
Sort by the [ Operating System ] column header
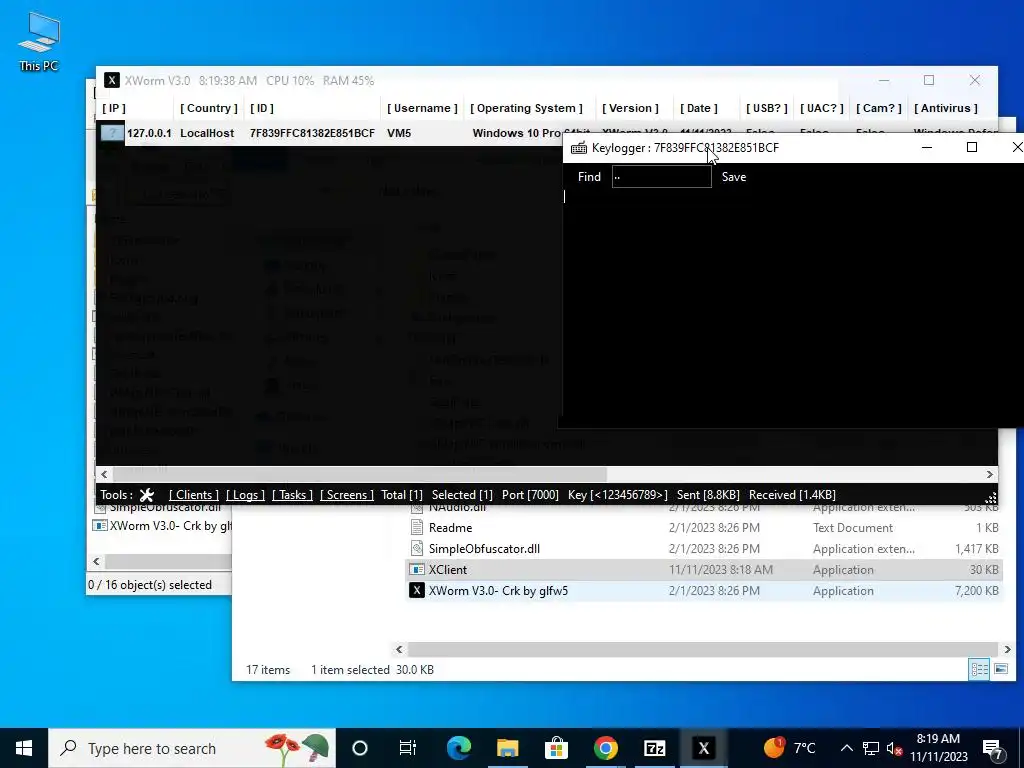coord(526,108)
